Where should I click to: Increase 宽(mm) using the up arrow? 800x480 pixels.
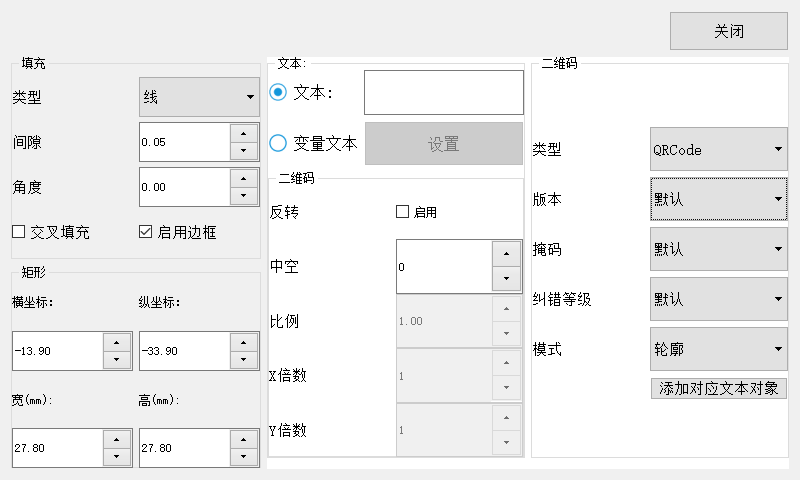[117, 440]
